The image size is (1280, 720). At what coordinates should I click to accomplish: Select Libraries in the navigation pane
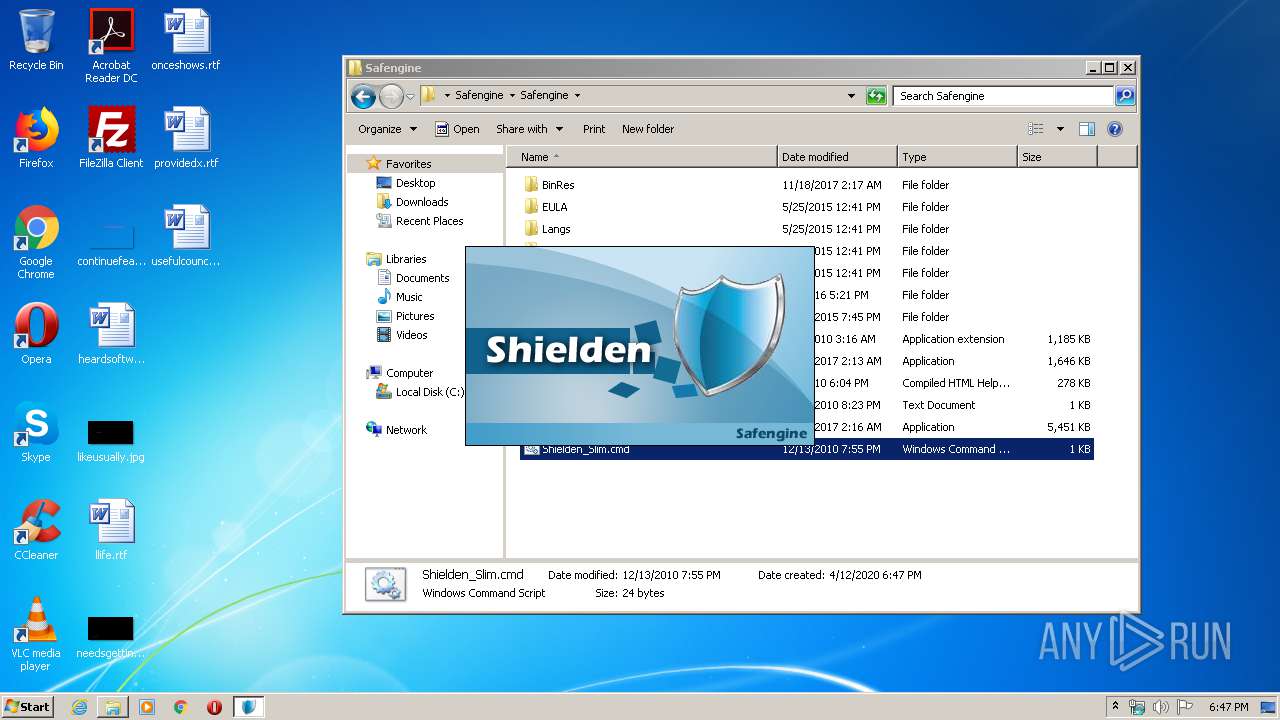point(406,259)
